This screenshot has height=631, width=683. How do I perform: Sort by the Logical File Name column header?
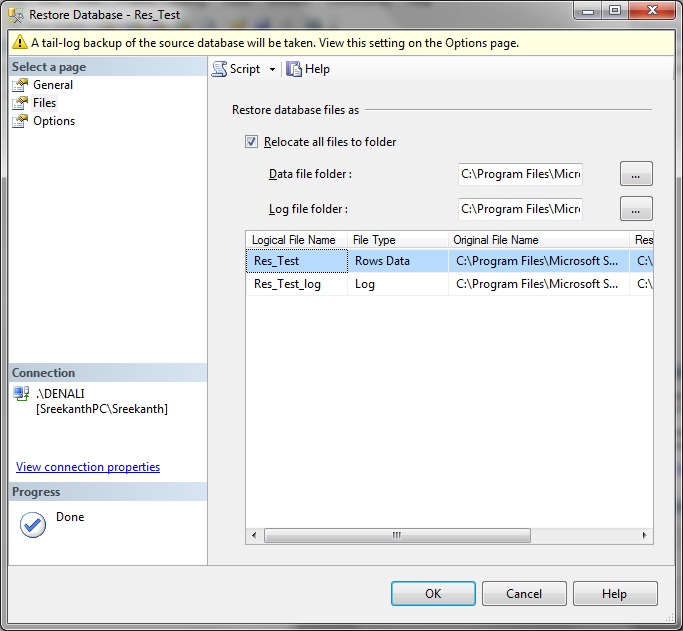pyautogui.click(x=294, y=240)
